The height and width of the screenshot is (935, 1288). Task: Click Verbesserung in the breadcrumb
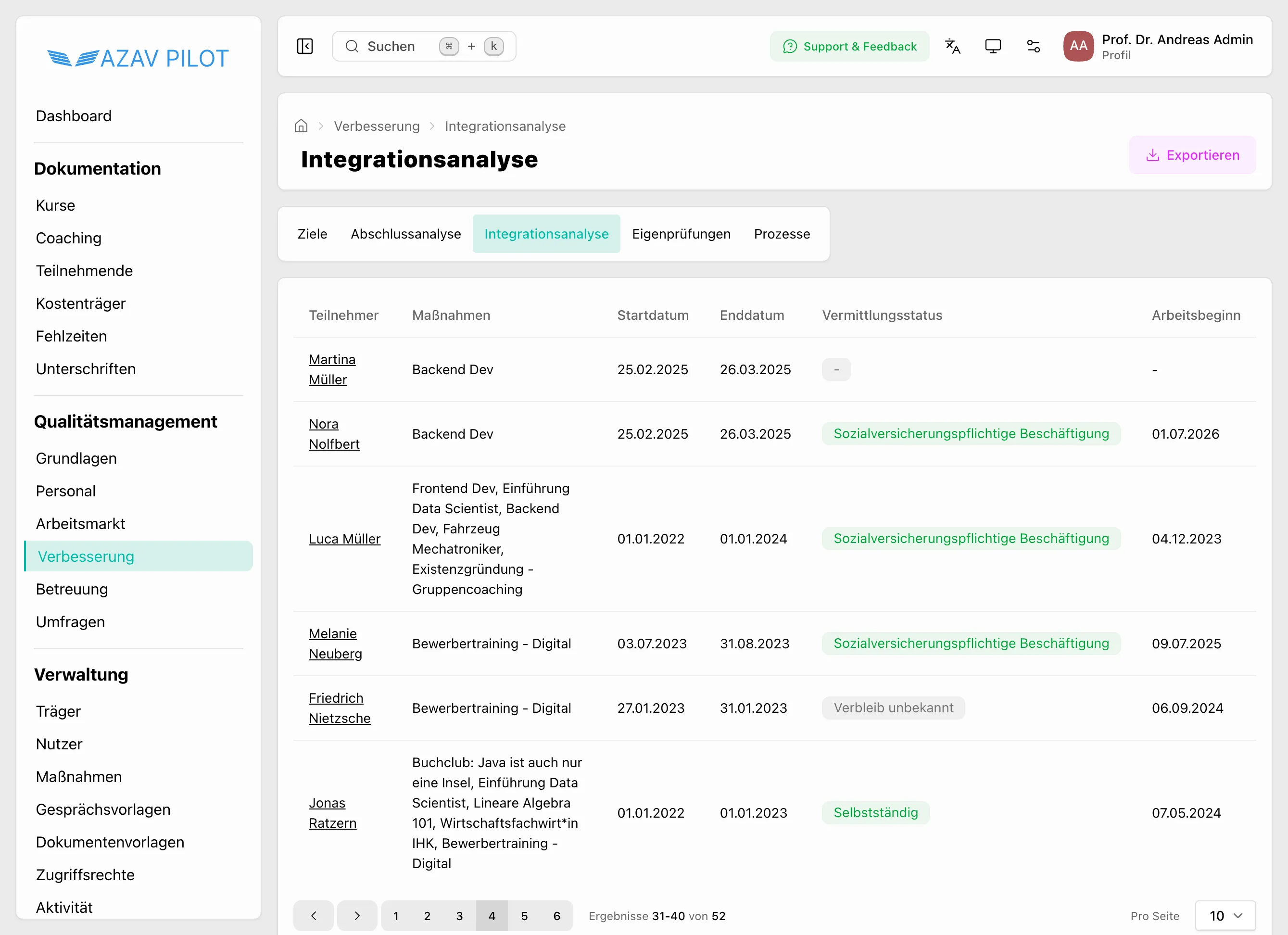pos(377,126)
